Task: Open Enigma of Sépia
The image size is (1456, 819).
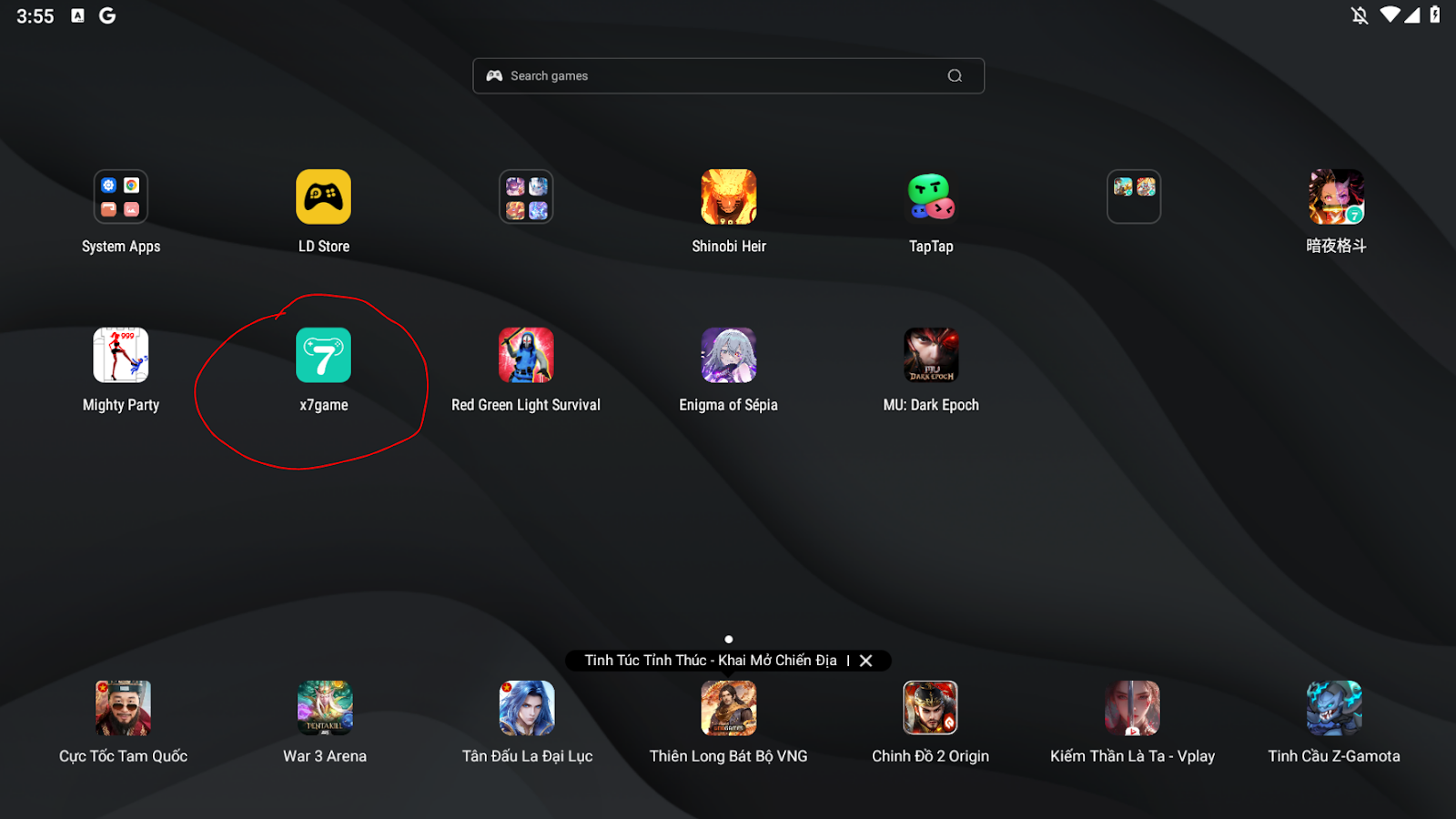Action: [728, 355]
